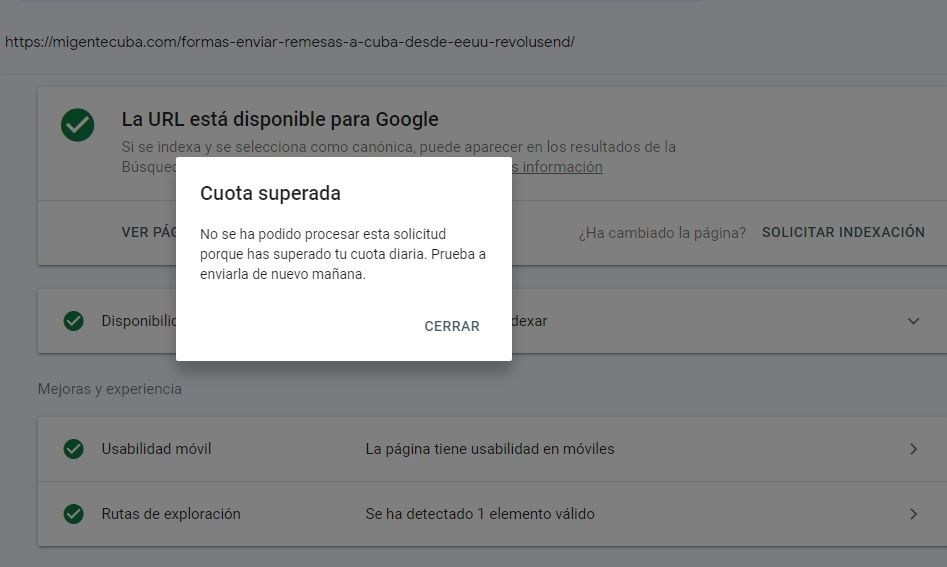Click green check icon beside URL disponible heading
947x567 pixels.
coord(77,125)
